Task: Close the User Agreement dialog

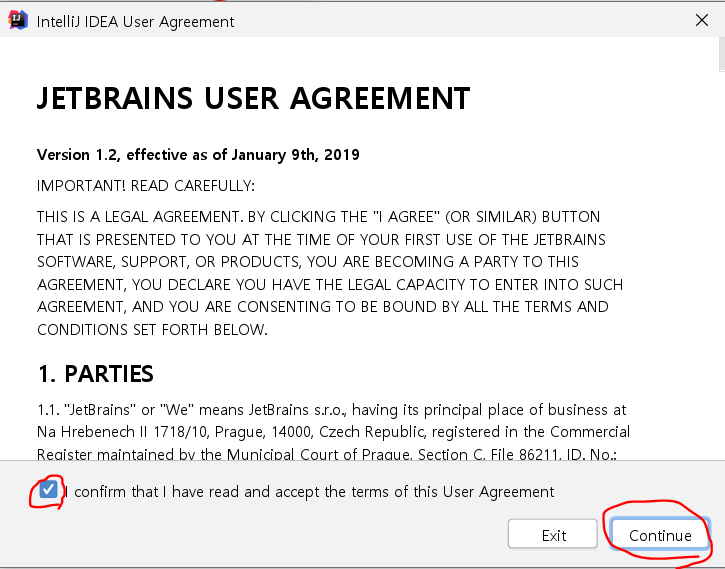Action: click(x=702, y=20)
